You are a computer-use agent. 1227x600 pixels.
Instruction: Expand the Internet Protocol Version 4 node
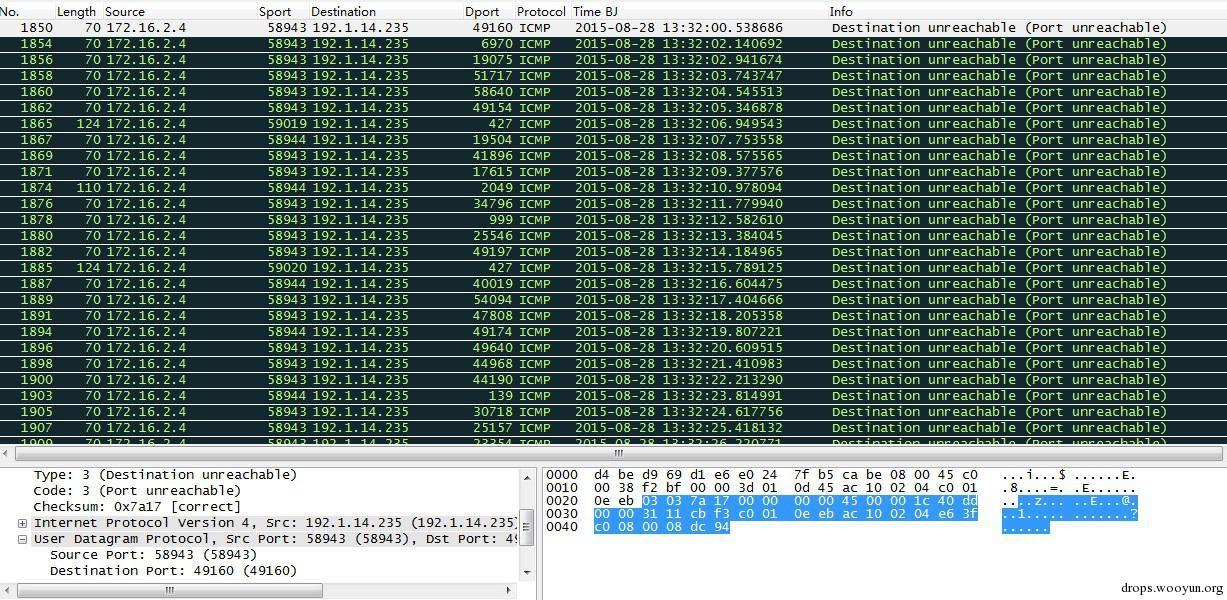[22, 523]
